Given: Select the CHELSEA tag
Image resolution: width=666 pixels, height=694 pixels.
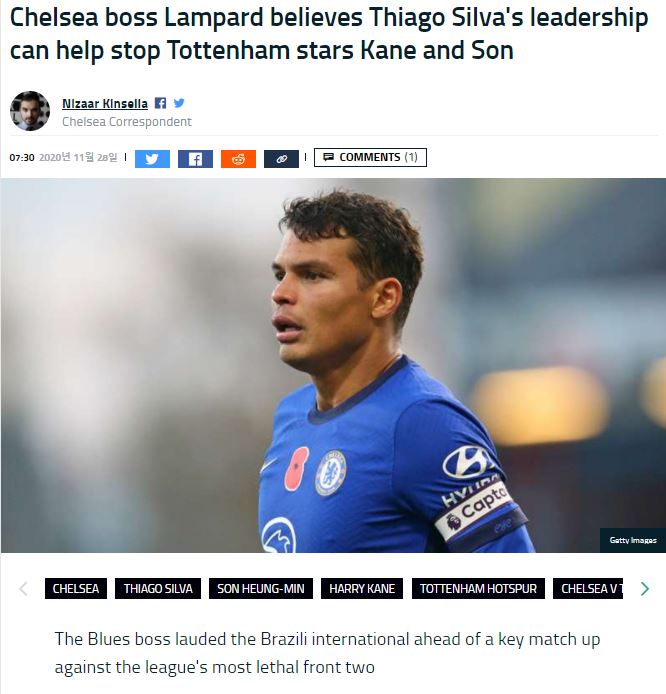Looking at the screenshot, I should (76, 588).
